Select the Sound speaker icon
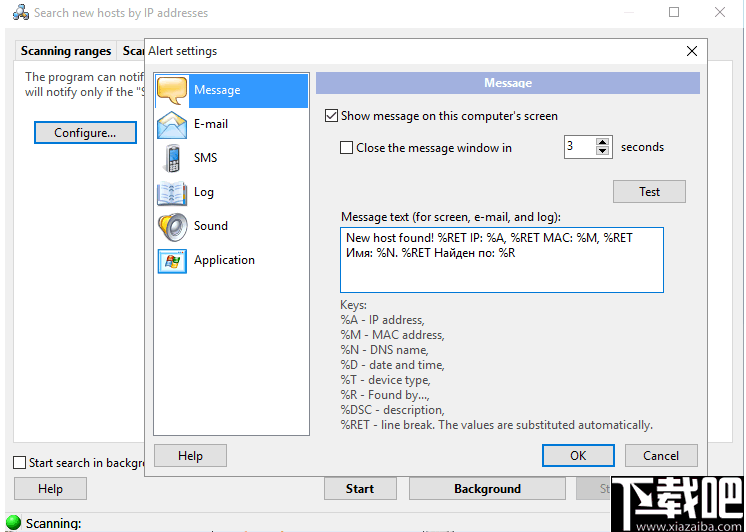746x532 pixels. [172, 227]
